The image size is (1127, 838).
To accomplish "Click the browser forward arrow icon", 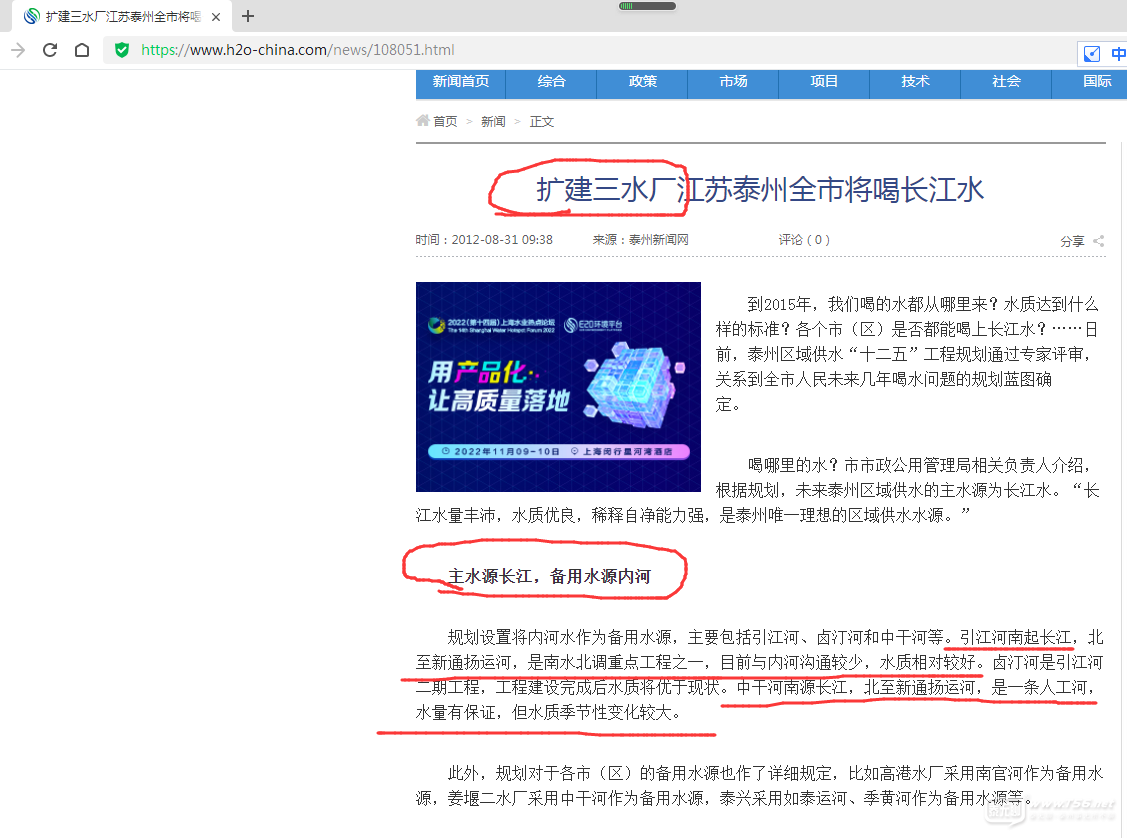I will [x=18, y=50].
